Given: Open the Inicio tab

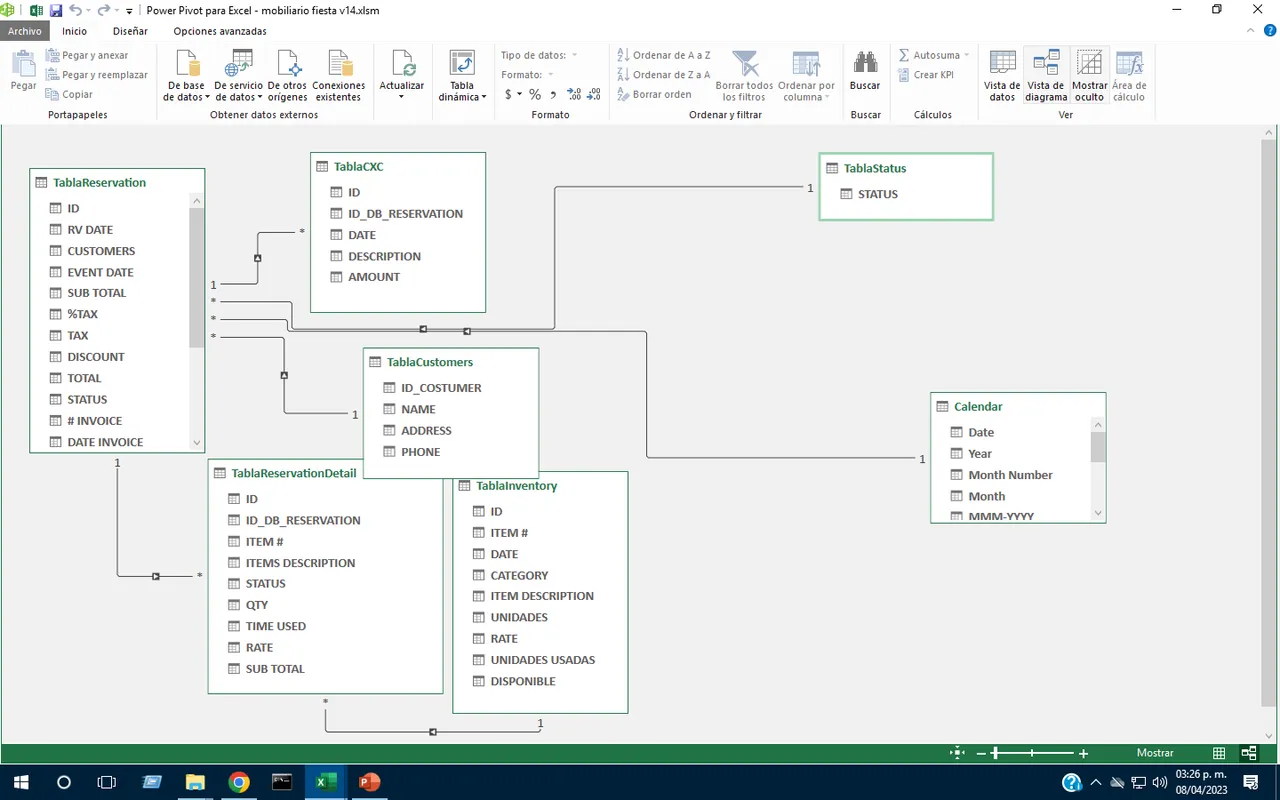Looking at the screenshot, I should (x=75, y=31).
